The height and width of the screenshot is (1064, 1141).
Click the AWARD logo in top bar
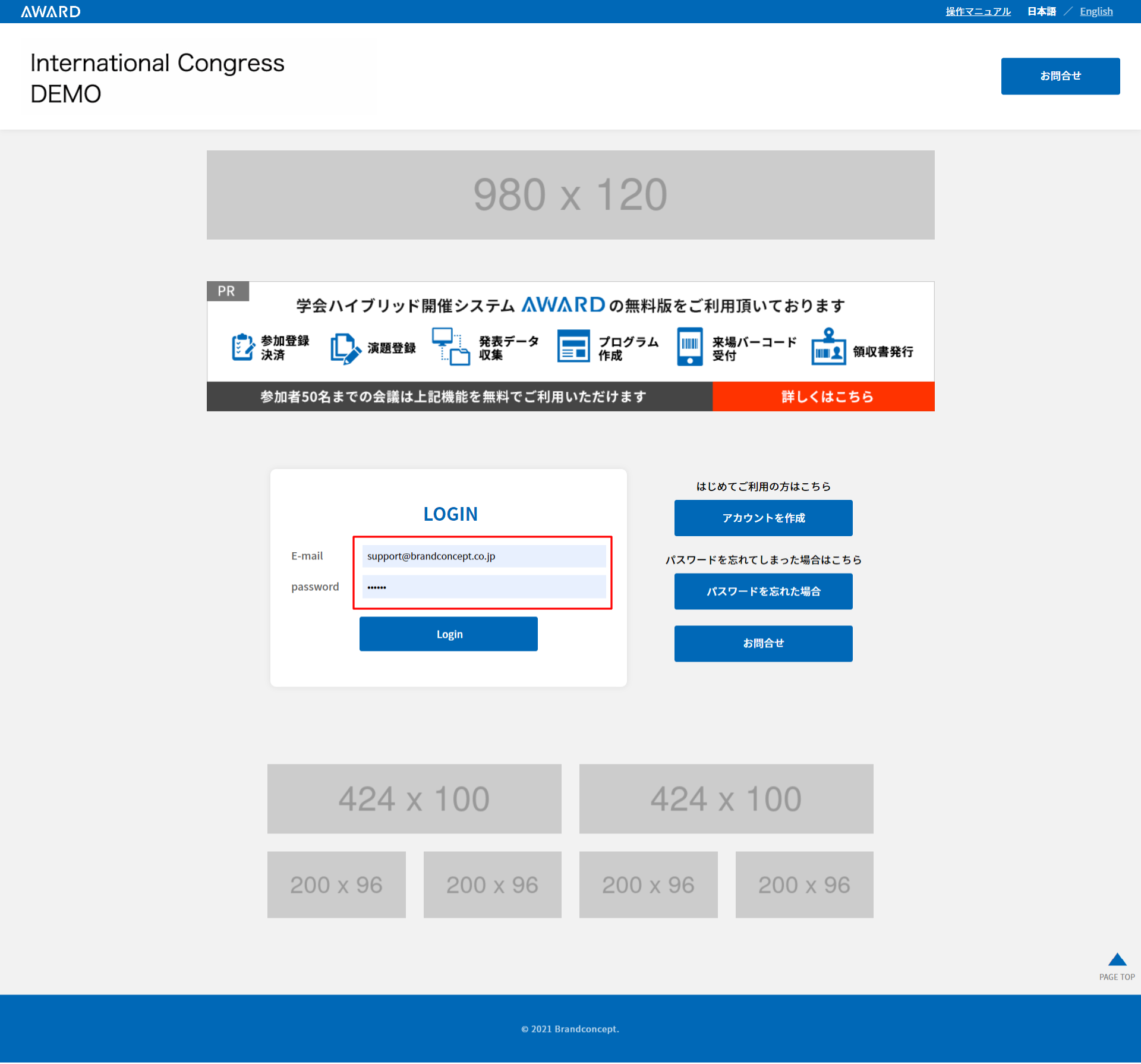tap(51, 11)
